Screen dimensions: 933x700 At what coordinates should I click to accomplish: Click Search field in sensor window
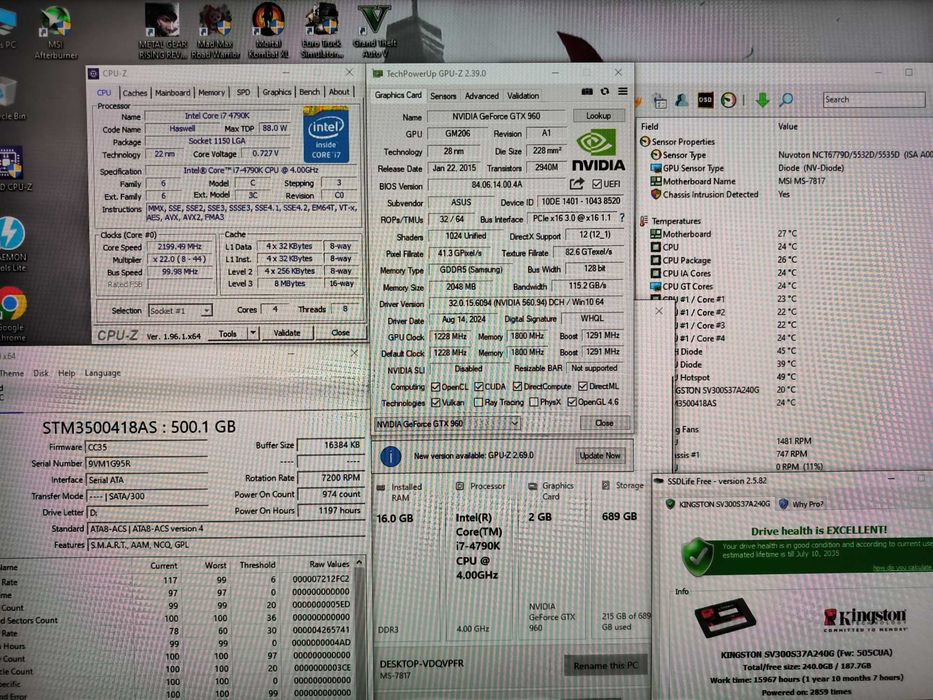tap(874, 99)
